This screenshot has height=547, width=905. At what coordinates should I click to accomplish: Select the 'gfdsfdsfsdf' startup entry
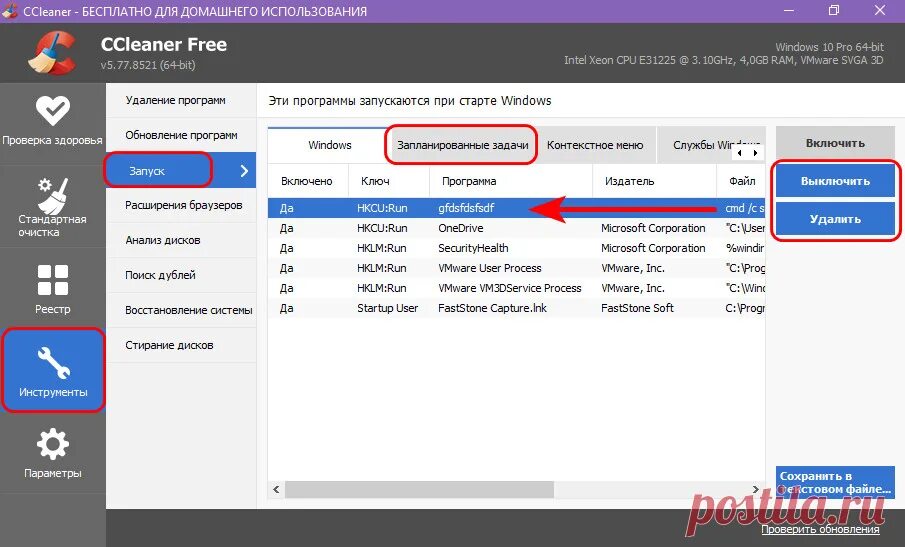(x=517, y=208)
